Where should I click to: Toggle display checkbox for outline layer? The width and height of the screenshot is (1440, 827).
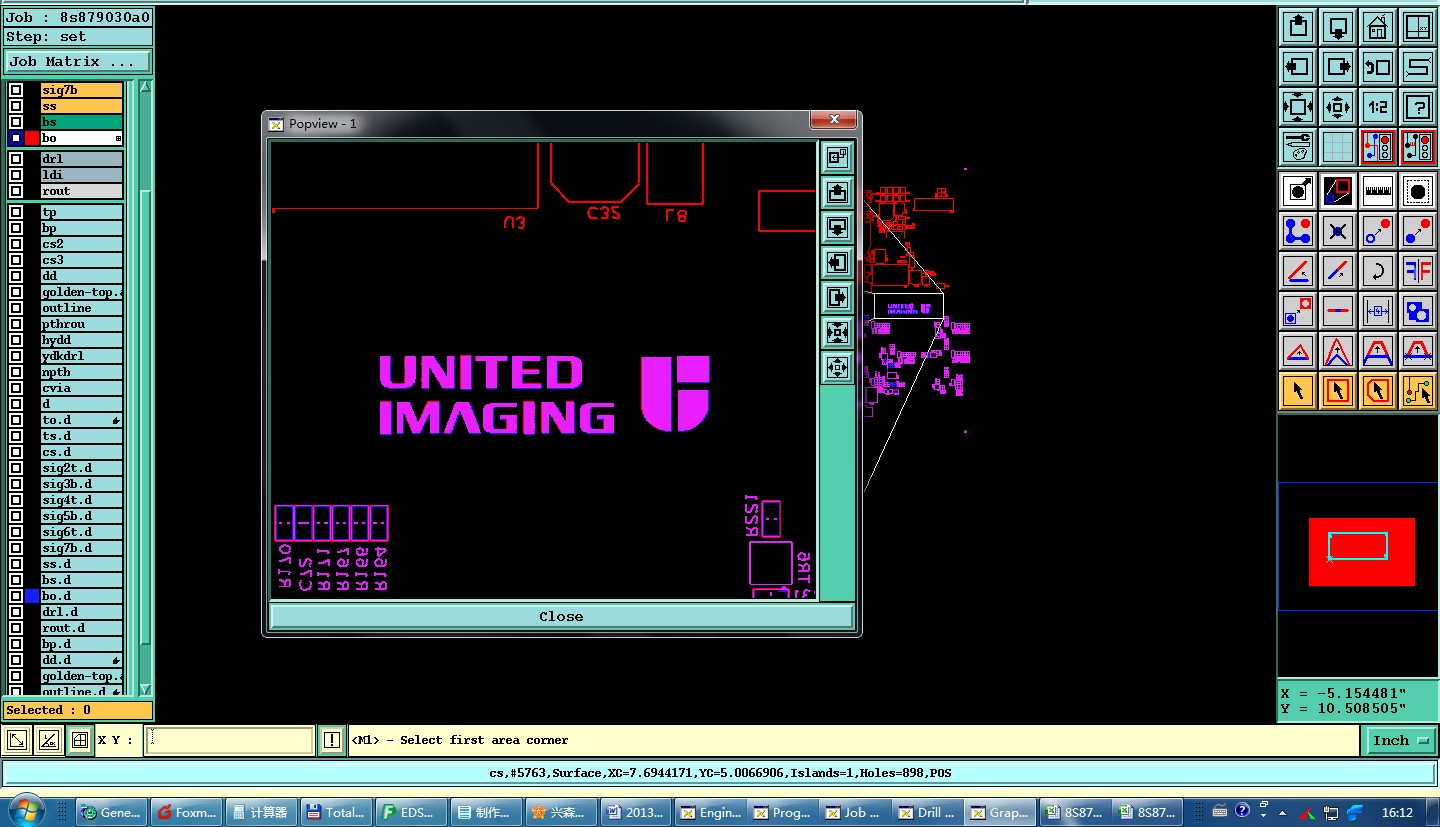click(16, 308)
